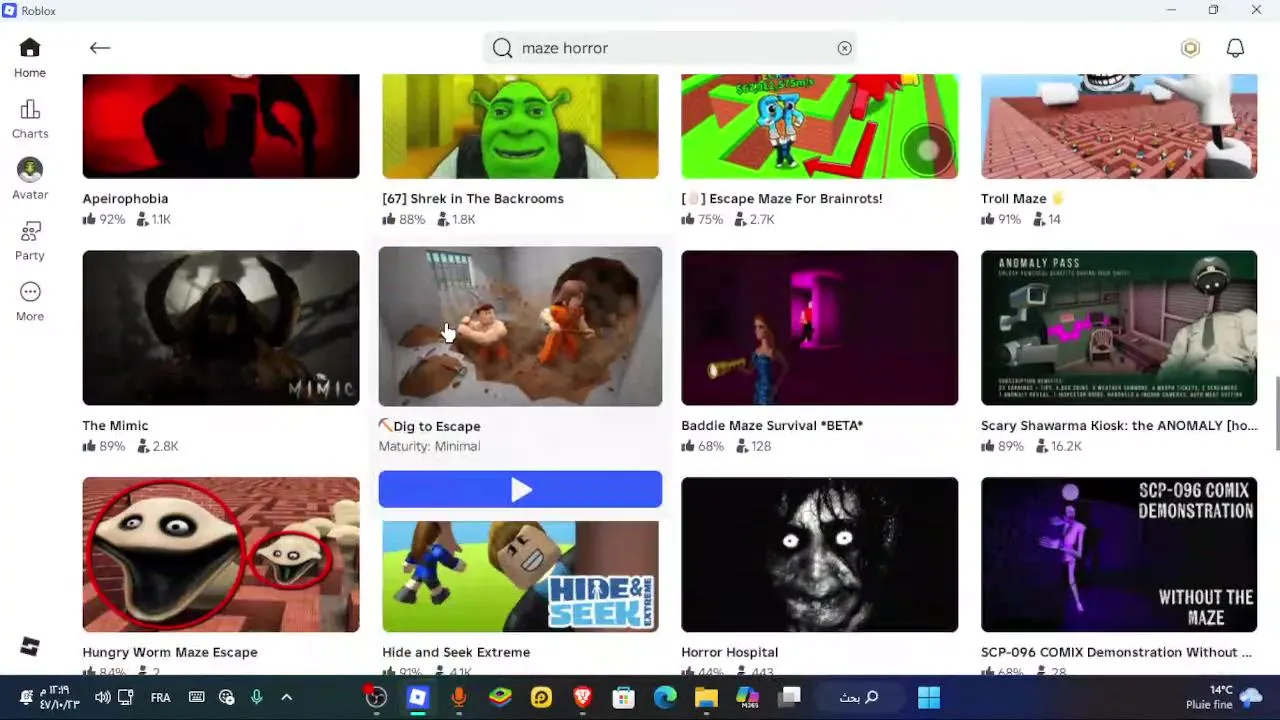Open The Mimic game thumbnail
Screen dimensions: 1280x720
coord(221,328)
